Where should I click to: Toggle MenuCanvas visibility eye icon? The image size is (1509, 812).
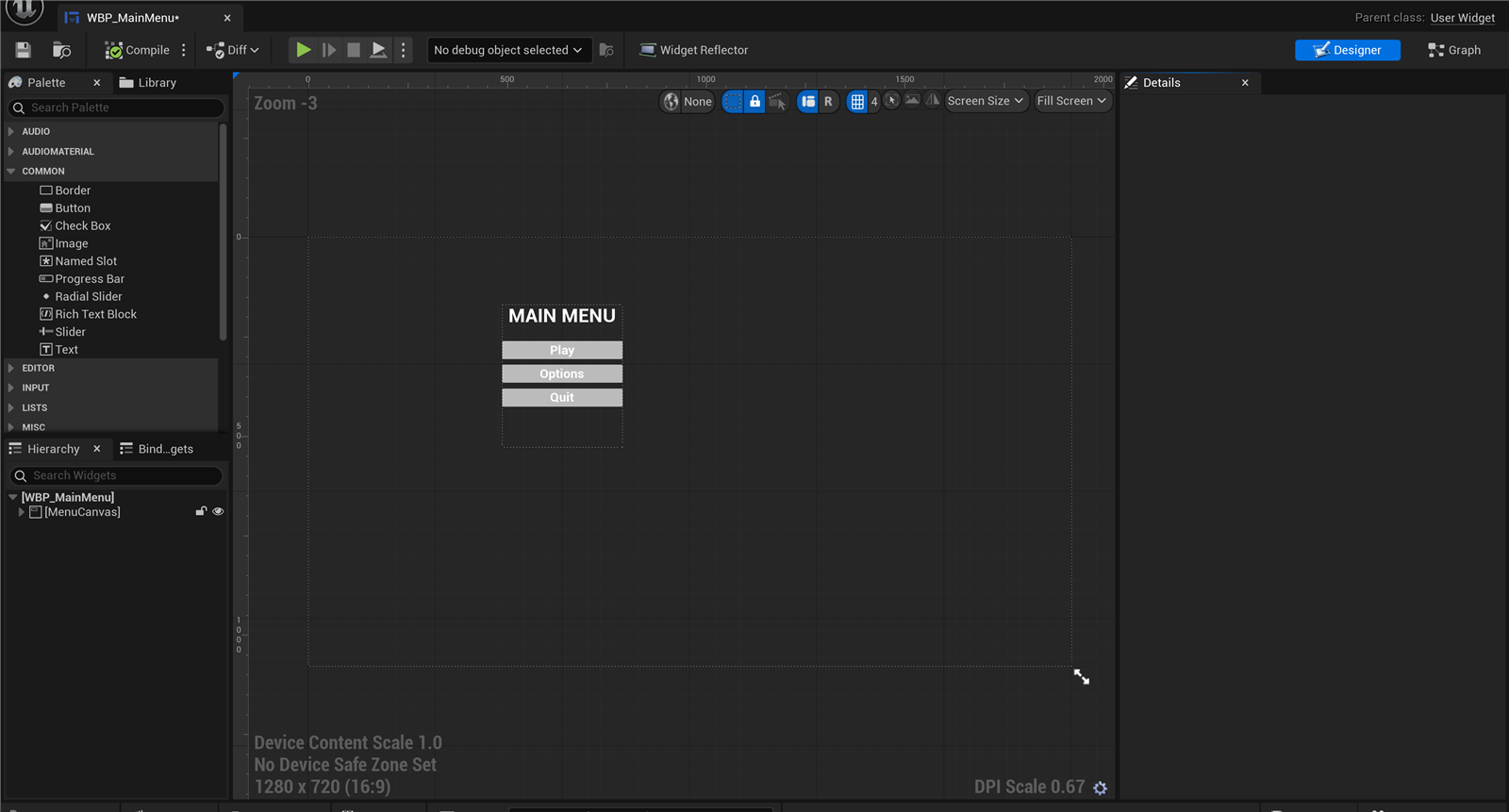(x=218, y=512)
